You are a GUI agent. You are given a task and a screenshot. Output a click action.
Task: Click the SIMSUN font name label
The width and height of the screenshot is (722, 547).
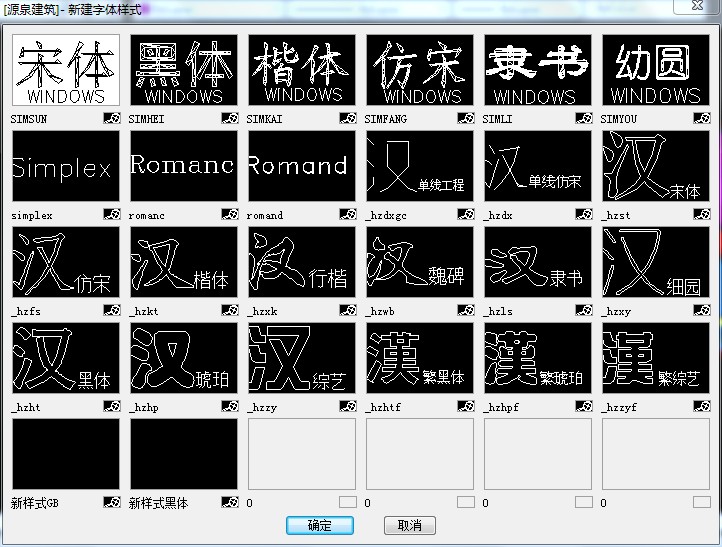(x=29, y=119)
